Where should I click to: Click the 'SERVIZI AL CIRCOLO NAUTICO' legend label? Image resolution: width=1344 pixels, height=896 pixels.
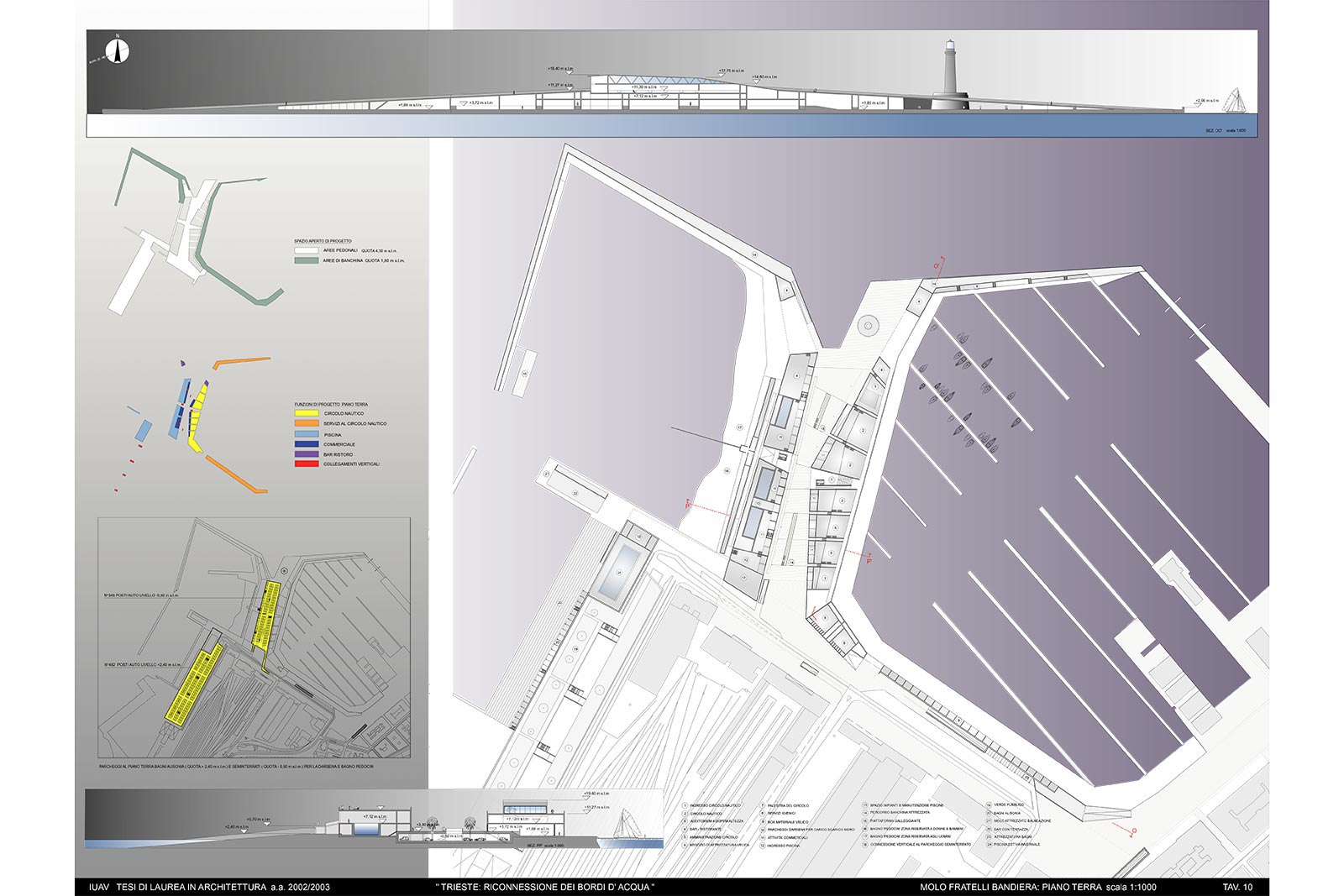point(355,423)
